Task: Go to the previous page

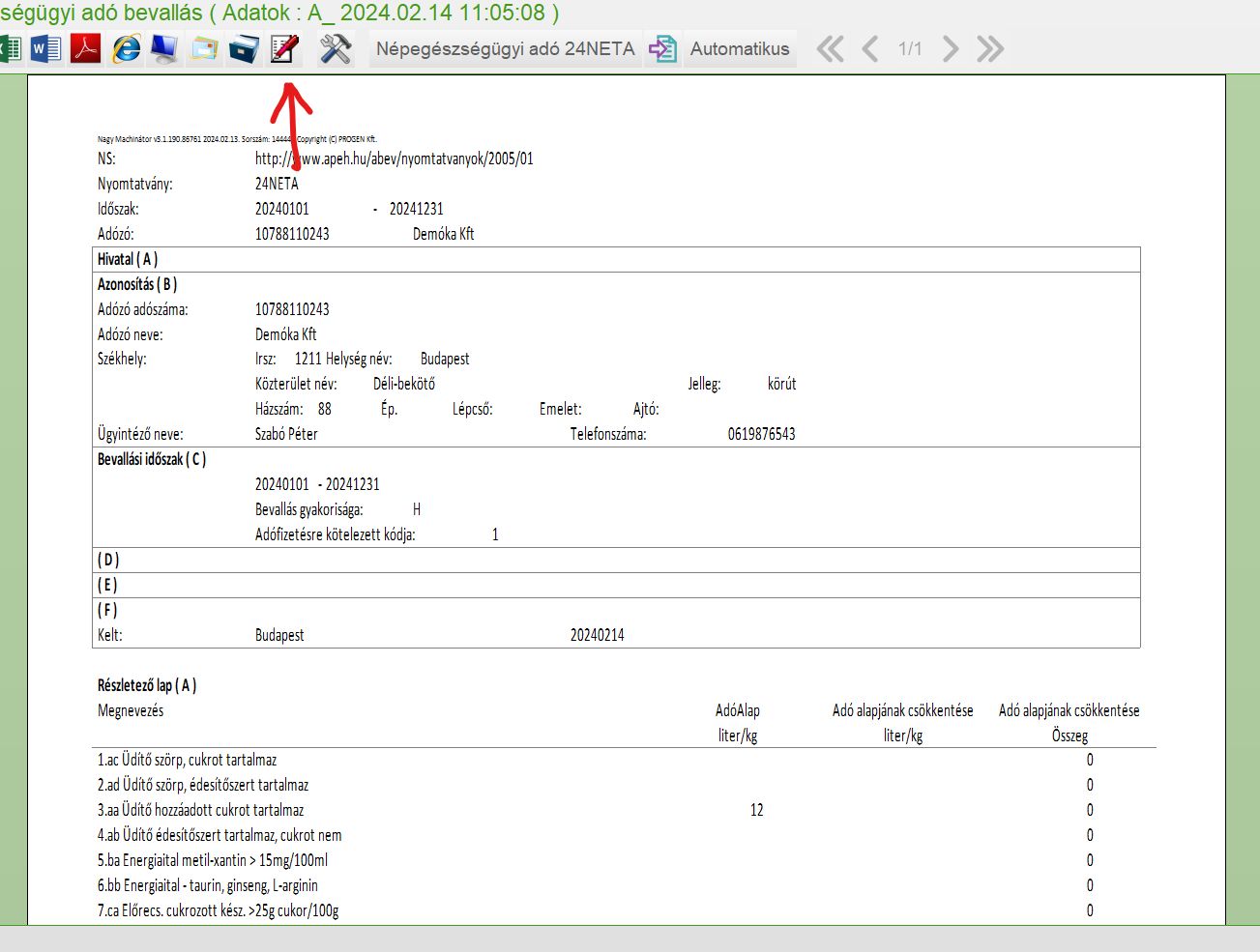Action: pyautogui.click(x=870, y=48)
